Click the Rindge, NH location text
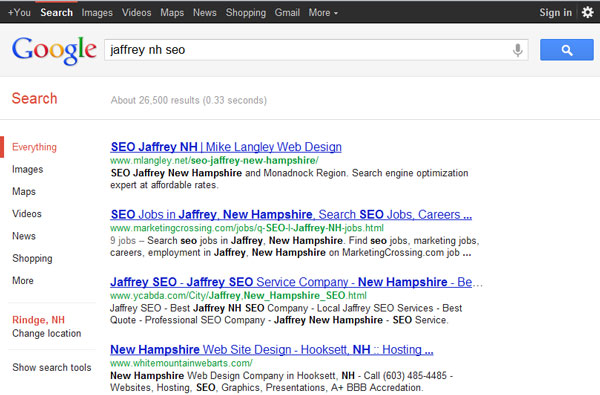Image resolution: width=600 pixels, height=395 pixels. point(38,320)
